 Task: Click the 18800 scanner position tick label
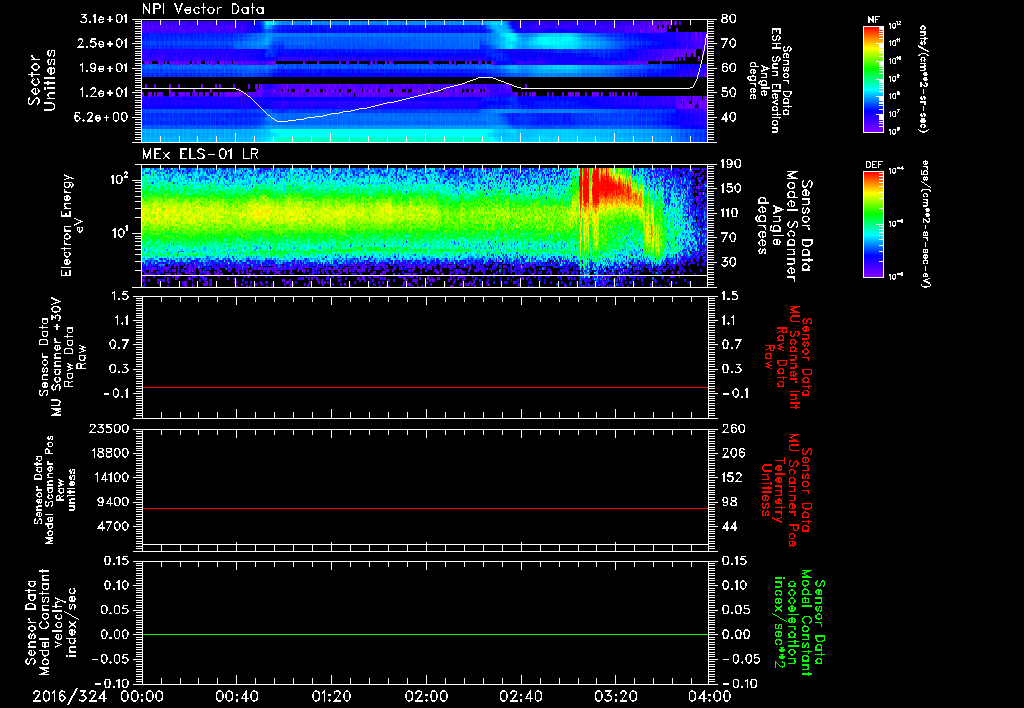pyautogui.click(x=108, y=453)
